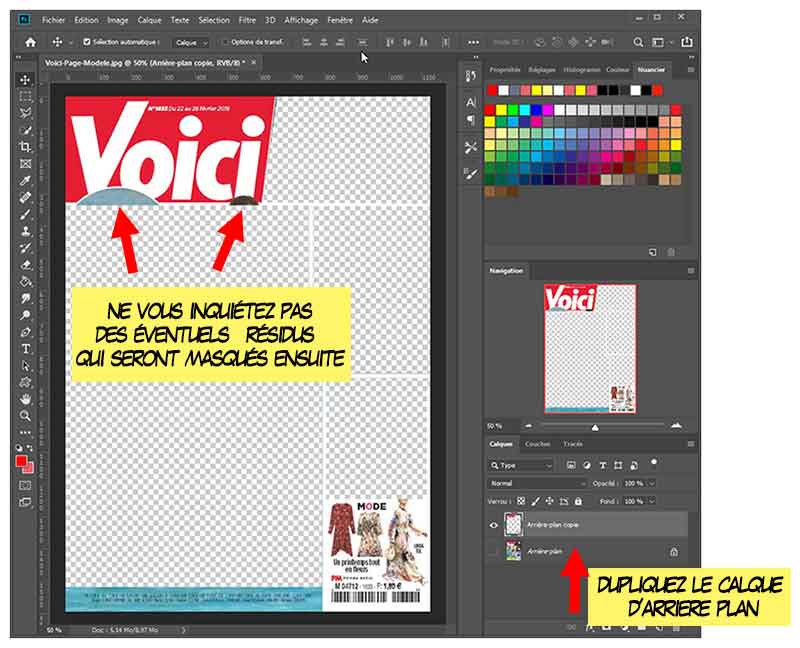Viewport: 800px width, 648px height.
Task: Open the Filtre menu
Action: 247,20
